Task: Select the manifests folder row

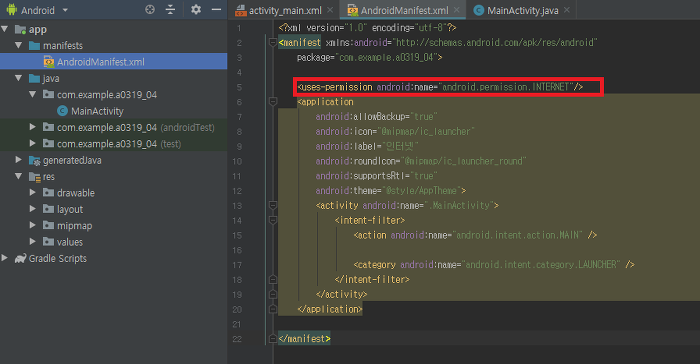Action: [x=113, y=46]
